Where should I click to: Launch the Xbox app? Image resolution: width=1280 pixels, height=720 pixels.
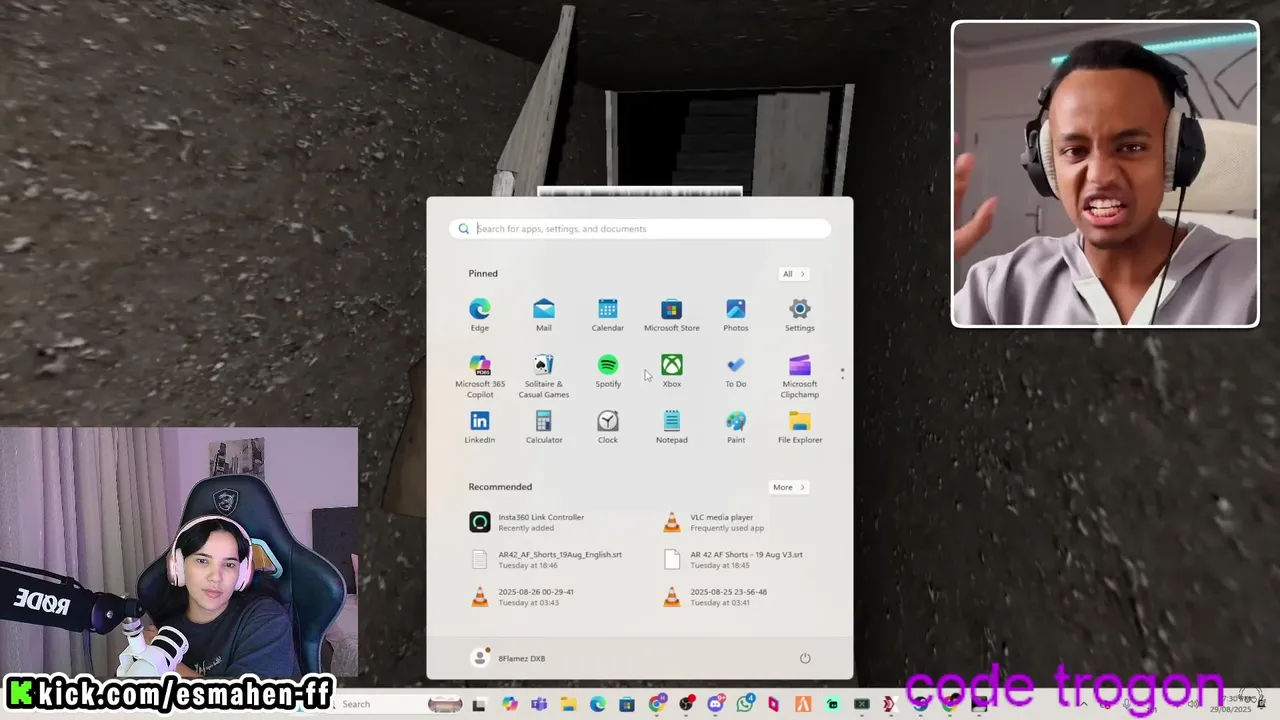coord(671,371)
